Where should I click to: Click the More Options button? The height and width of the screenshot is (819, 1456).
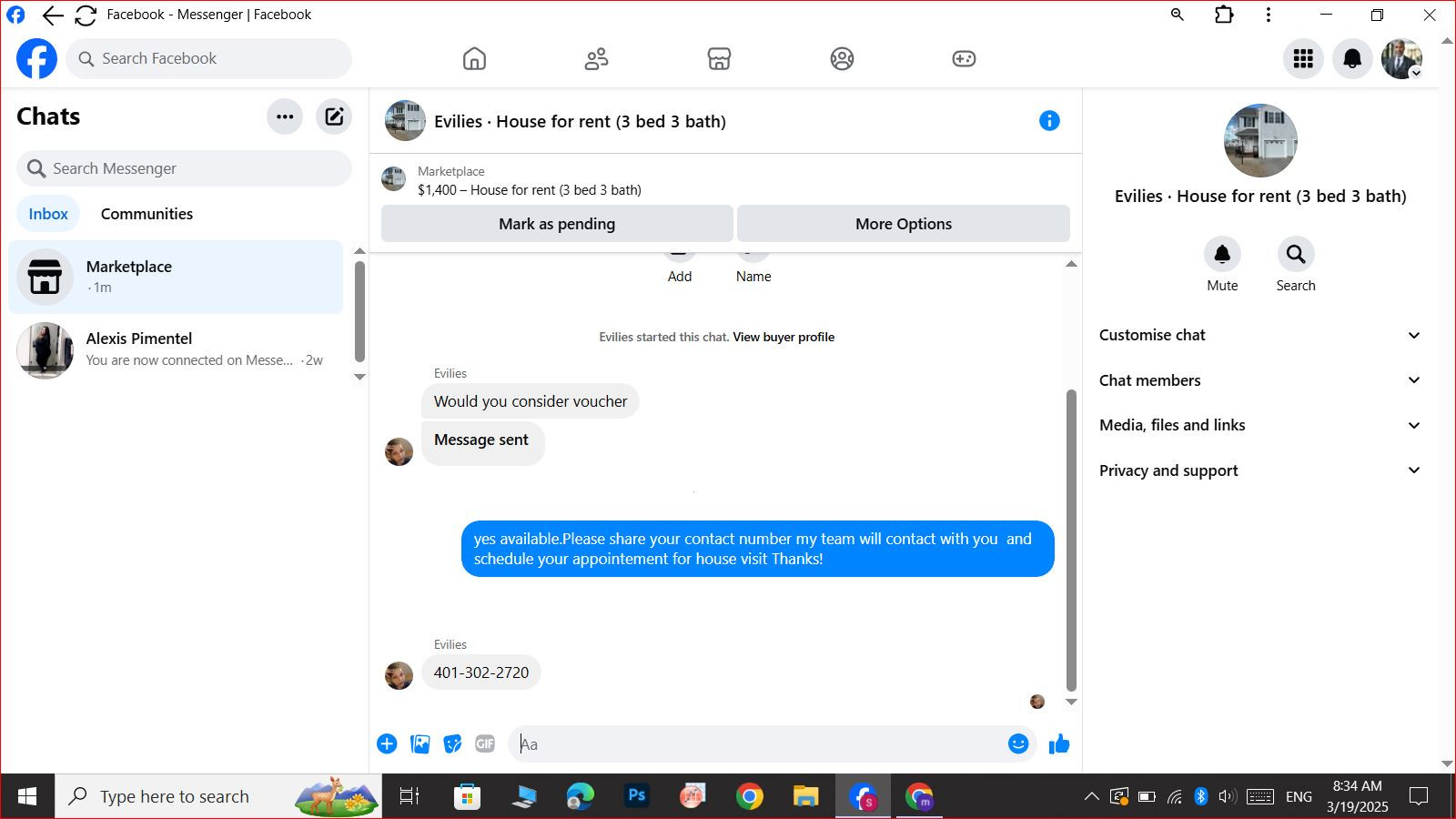[904, 224]
